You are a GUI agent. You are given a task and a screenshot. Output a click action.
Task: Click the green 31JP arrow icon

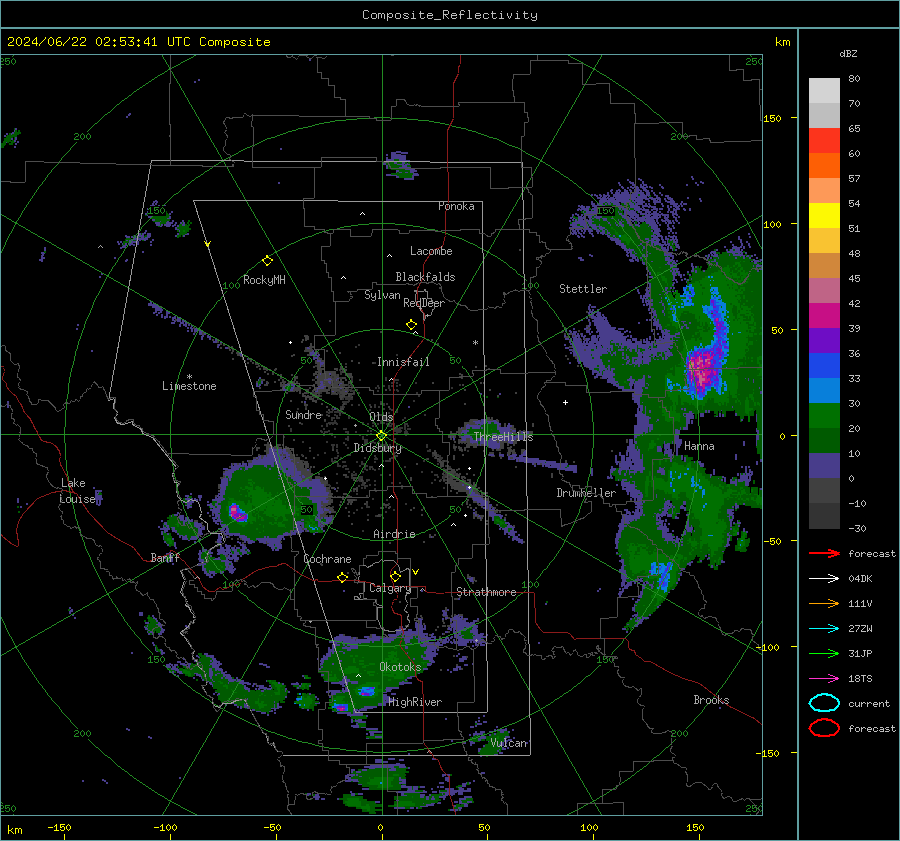824,653
